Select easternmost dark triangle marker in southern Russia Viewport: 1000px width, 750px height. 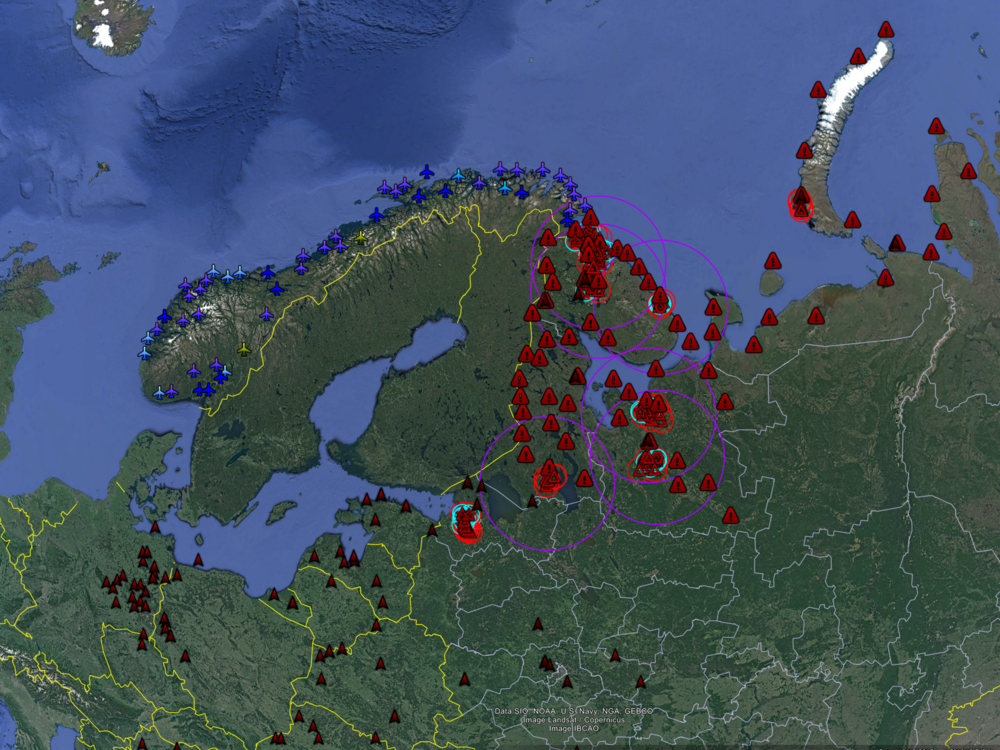(641, 682)
